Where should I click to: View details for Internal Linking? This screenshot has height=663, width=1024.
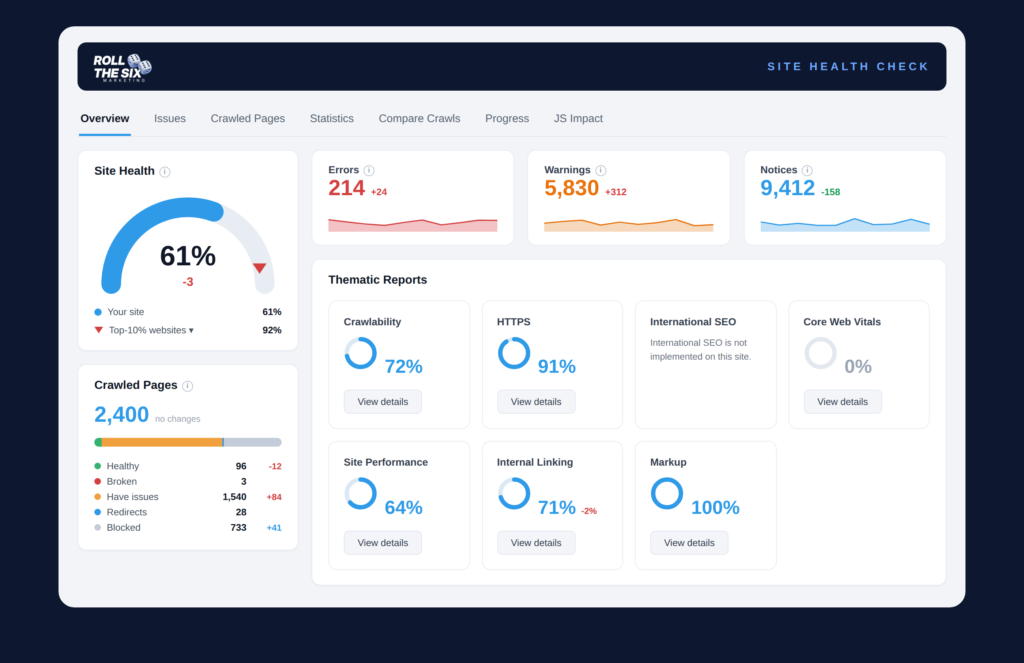pyautogui.click(x=536, y=543)
